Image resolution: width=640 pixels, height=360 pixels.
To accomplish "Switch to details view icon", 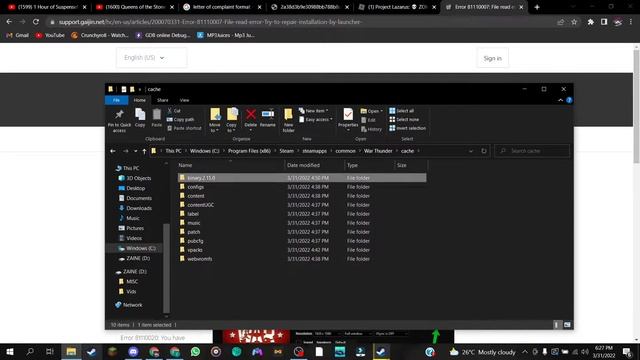I will pyautogui.click(x=557, y=325).
